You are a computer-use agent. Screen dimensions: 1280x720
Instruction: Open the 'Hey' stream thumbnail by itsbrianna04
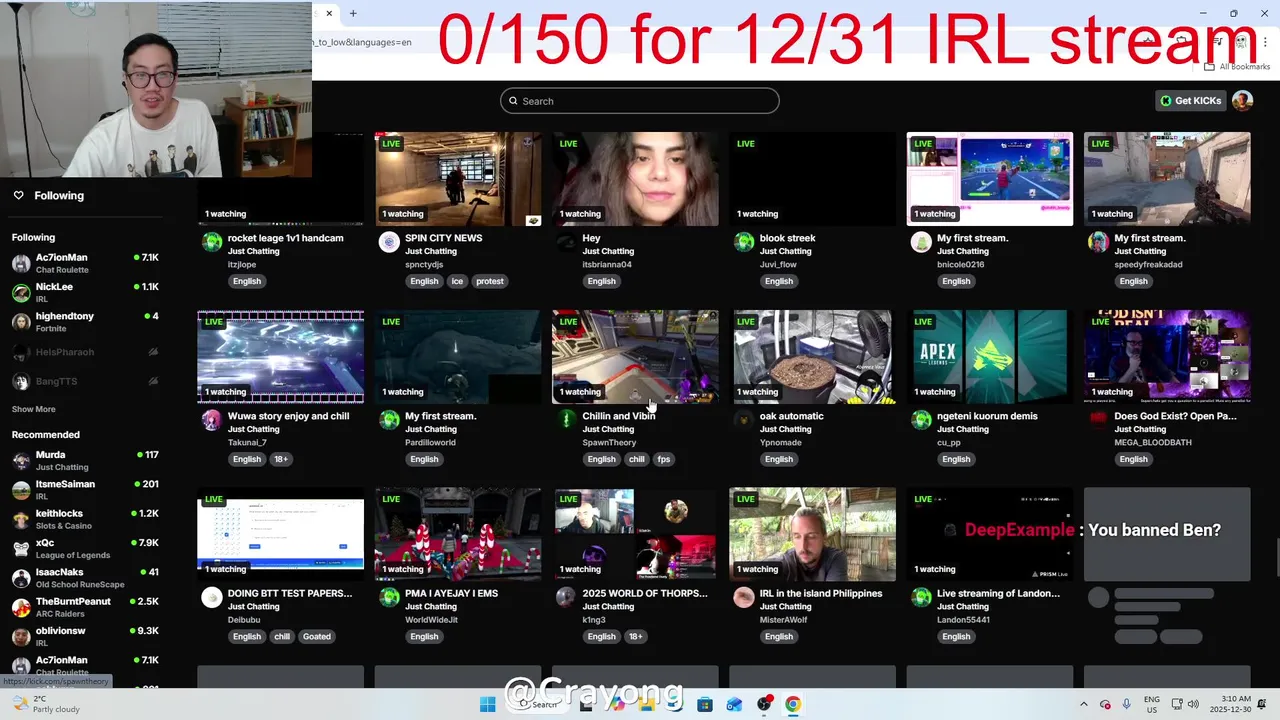coord(635,179)
